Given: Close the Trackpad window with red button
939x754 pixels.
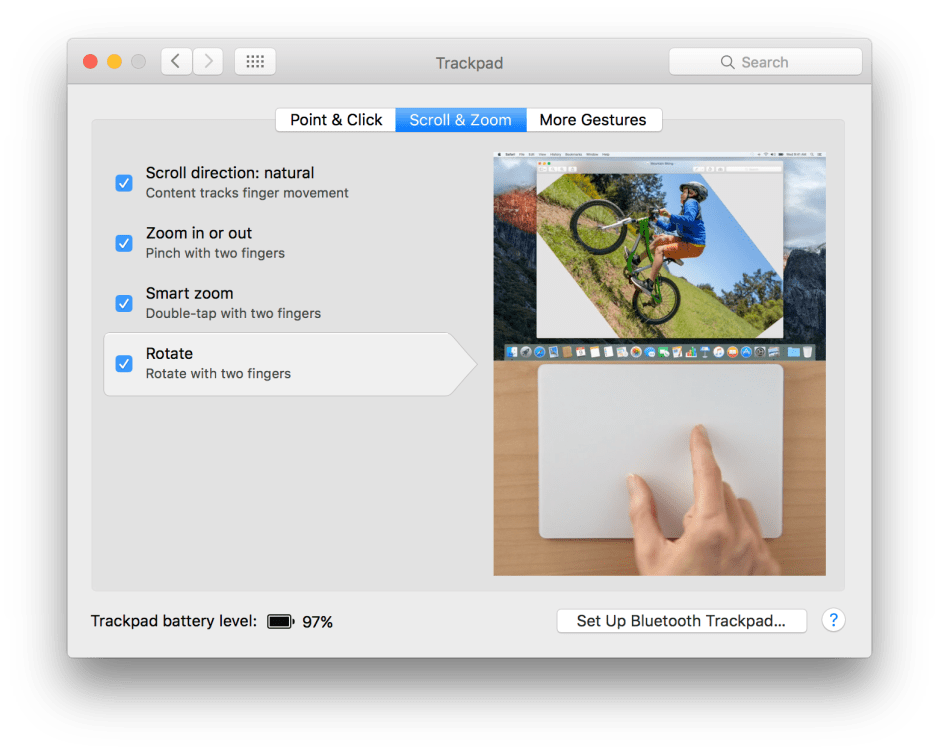Looking at the screenshot, I should point(90,62).
